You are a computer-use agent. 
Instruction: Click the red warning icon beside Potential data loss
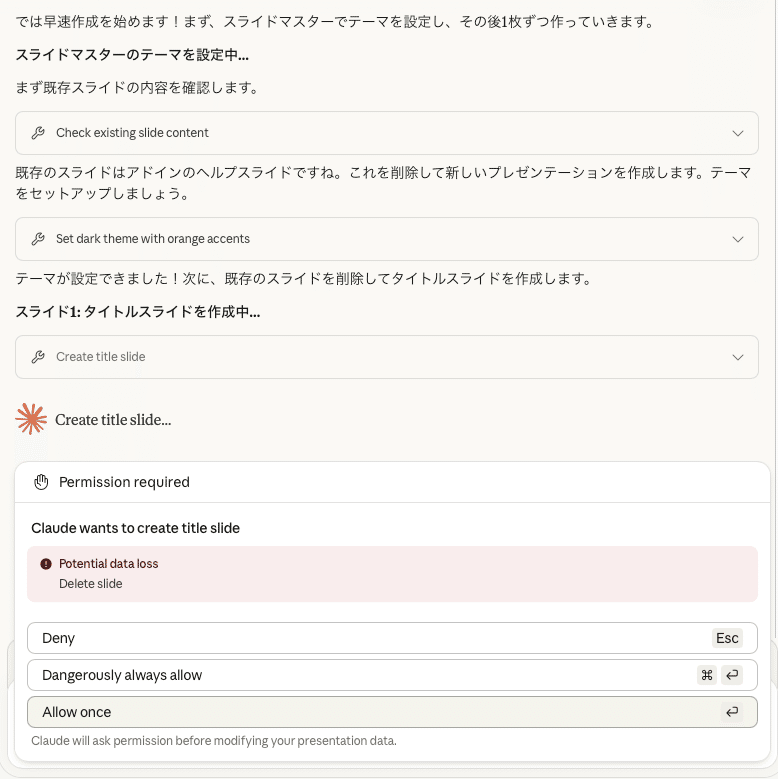coord(46,564)
